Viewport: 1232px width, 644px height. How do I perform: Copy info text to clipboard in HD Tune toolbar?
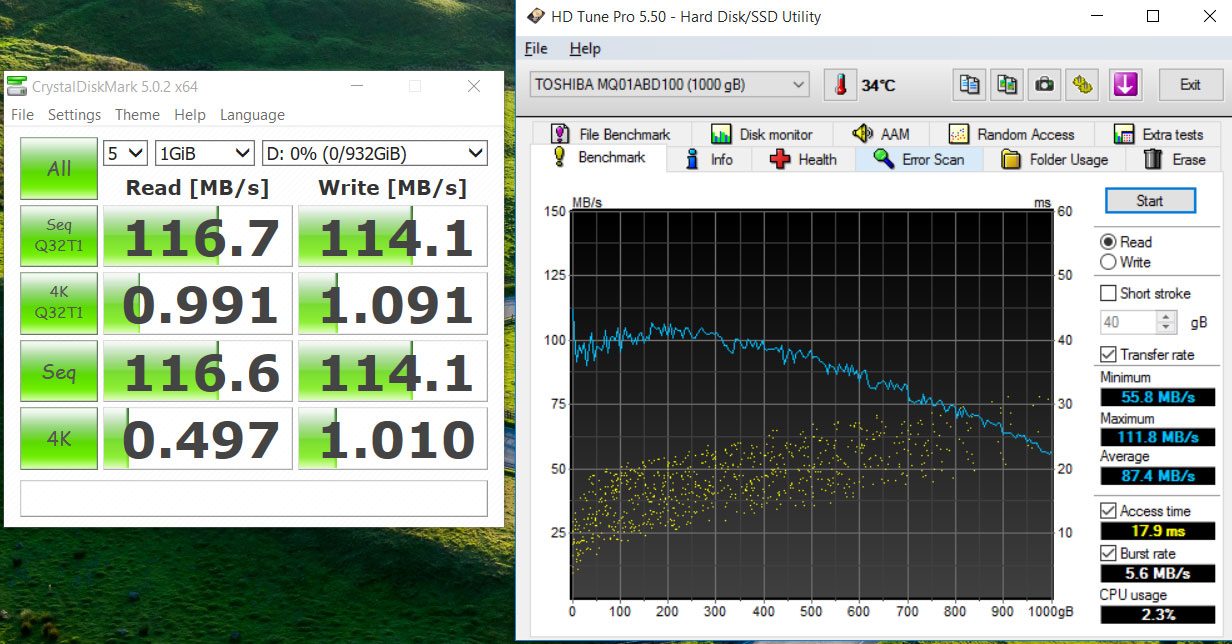969,85
